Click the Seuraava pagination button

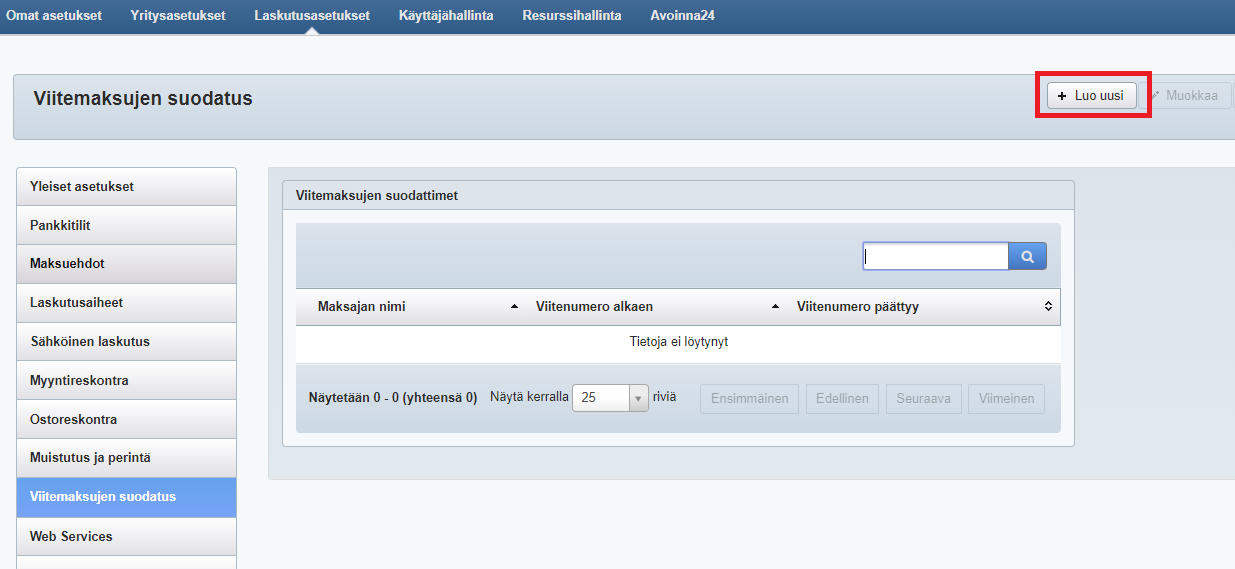click(x=924, y=399)
